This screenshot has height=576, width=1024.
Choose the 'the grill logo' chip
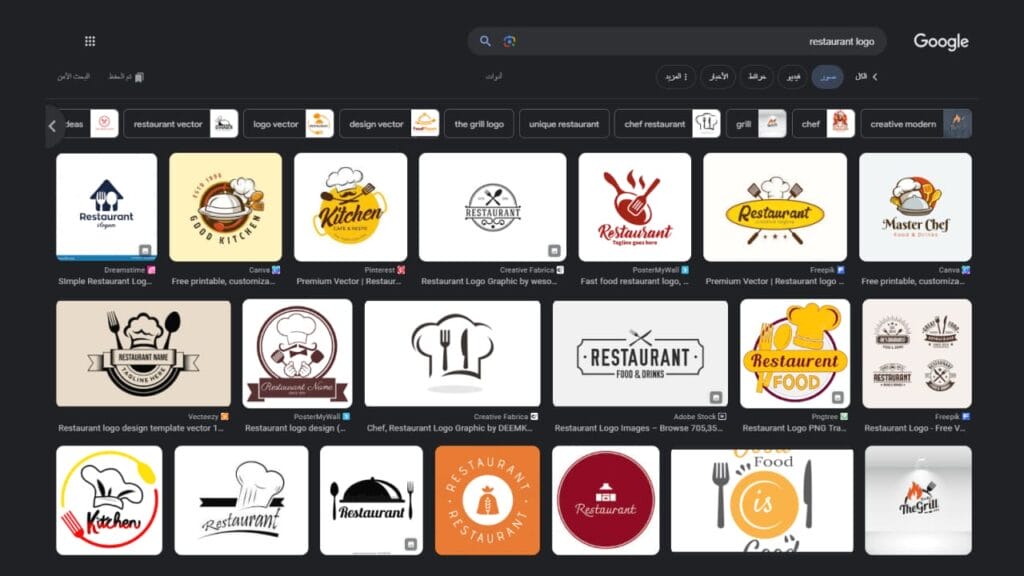479,124
